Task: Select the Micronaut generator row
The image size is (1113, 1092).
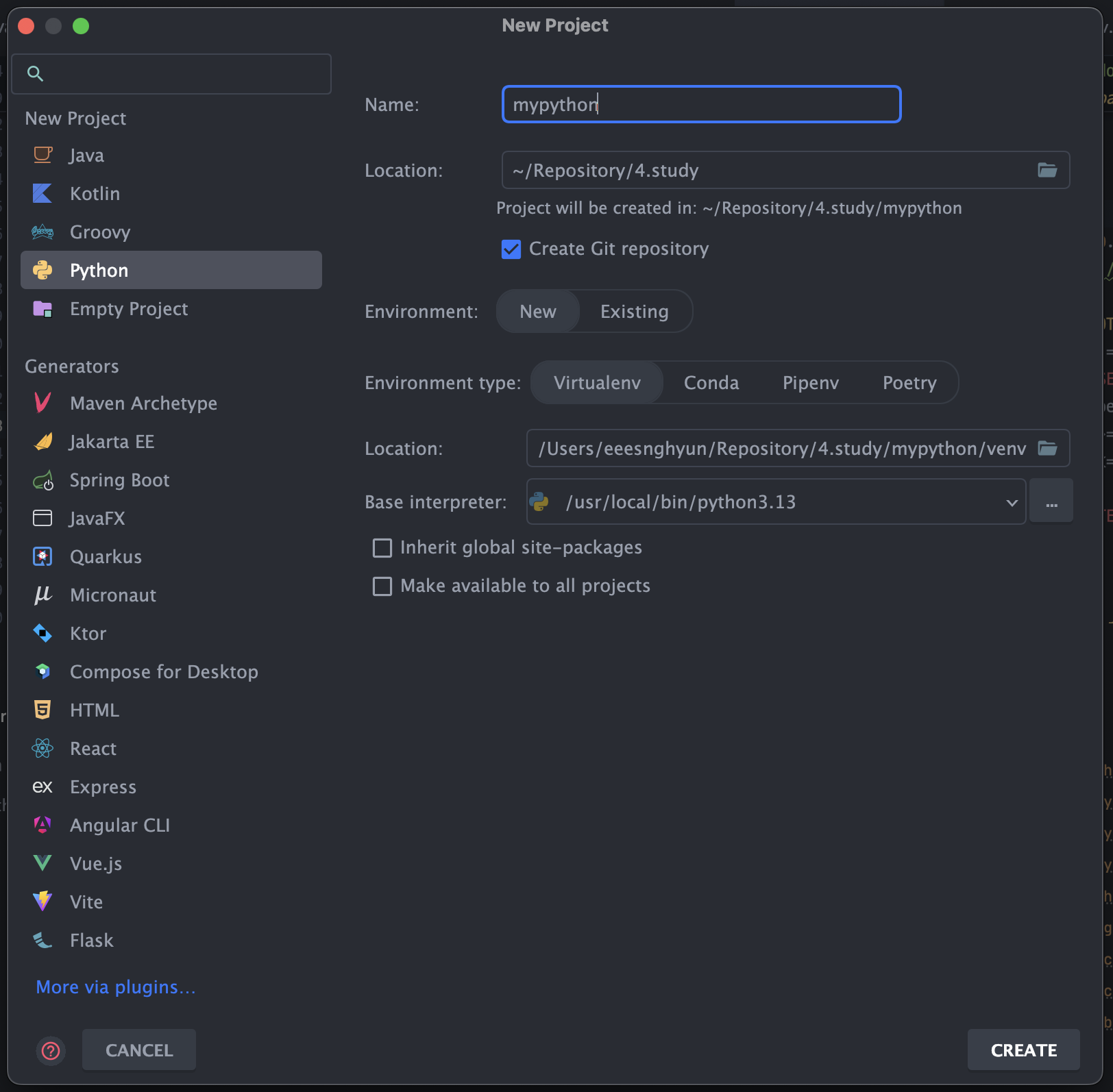Action: click(x=171, y=595)
